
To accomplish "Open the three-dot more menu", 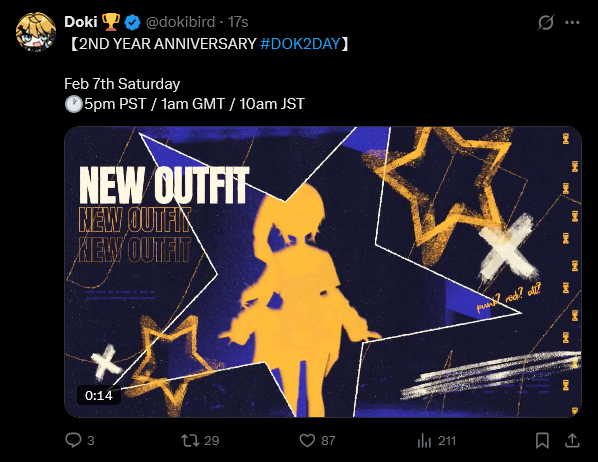I will [572, 23].
